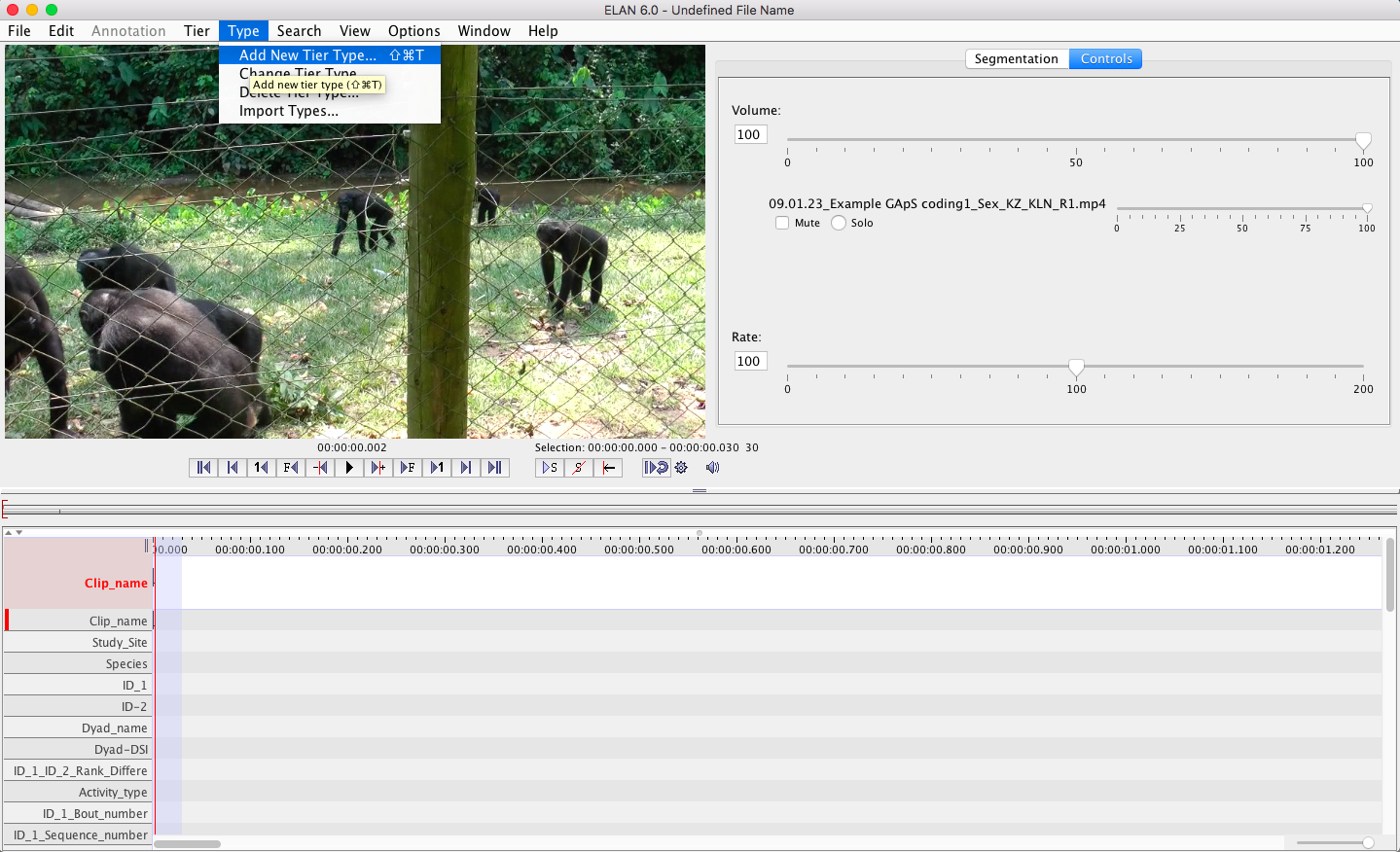Screen dimensions: 1400x852
Task: Select the Clip_name tier row
Action: 78,621
